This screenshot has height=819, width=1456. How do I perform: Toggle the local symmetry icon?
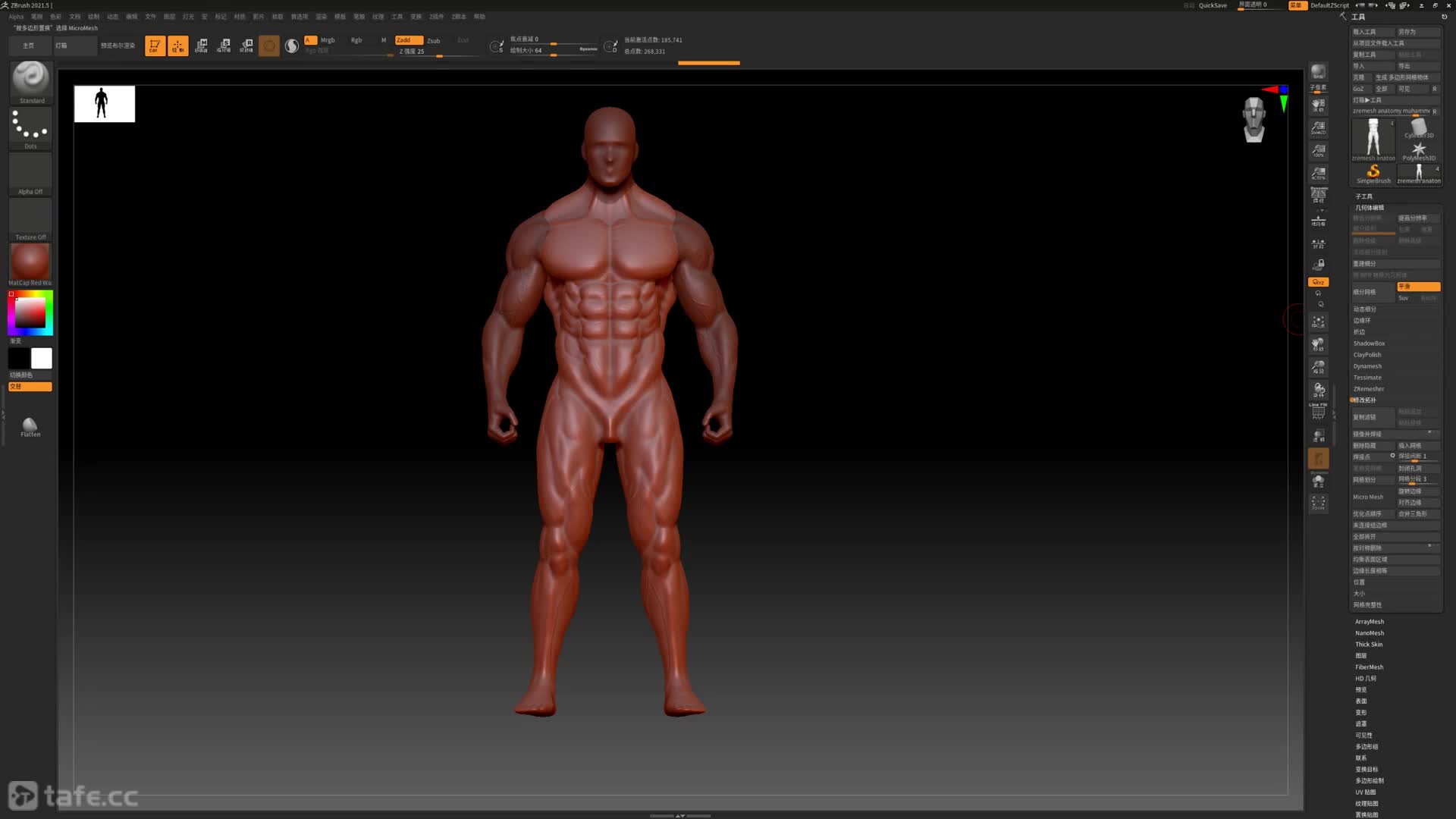coord(1319,243)
